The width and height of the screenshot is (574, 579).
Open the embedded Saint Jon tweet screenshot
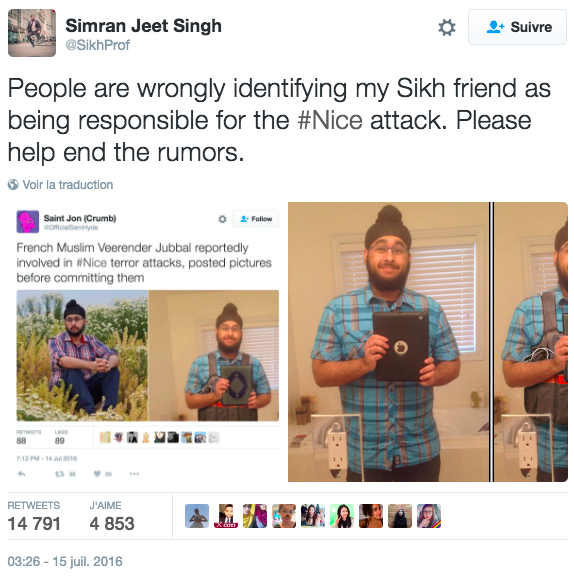pos(147,342)
